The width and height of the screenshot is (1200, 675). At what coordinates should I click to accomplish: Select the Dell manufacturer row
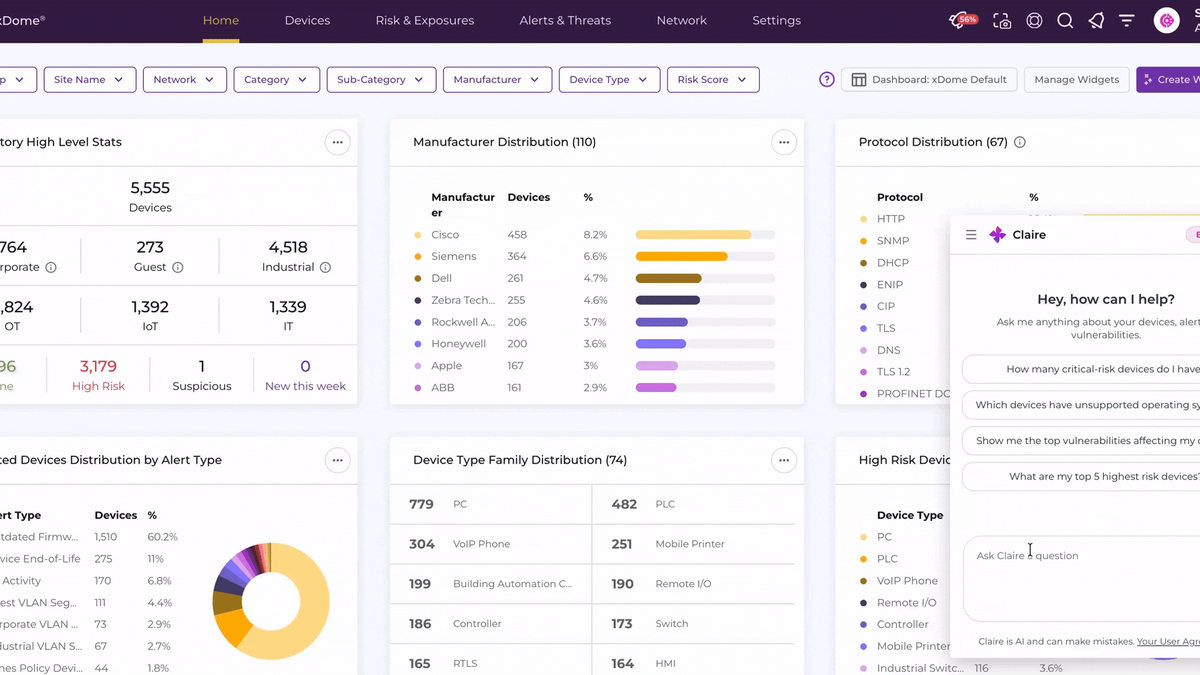pyautogui.click(x=595, y=278)
